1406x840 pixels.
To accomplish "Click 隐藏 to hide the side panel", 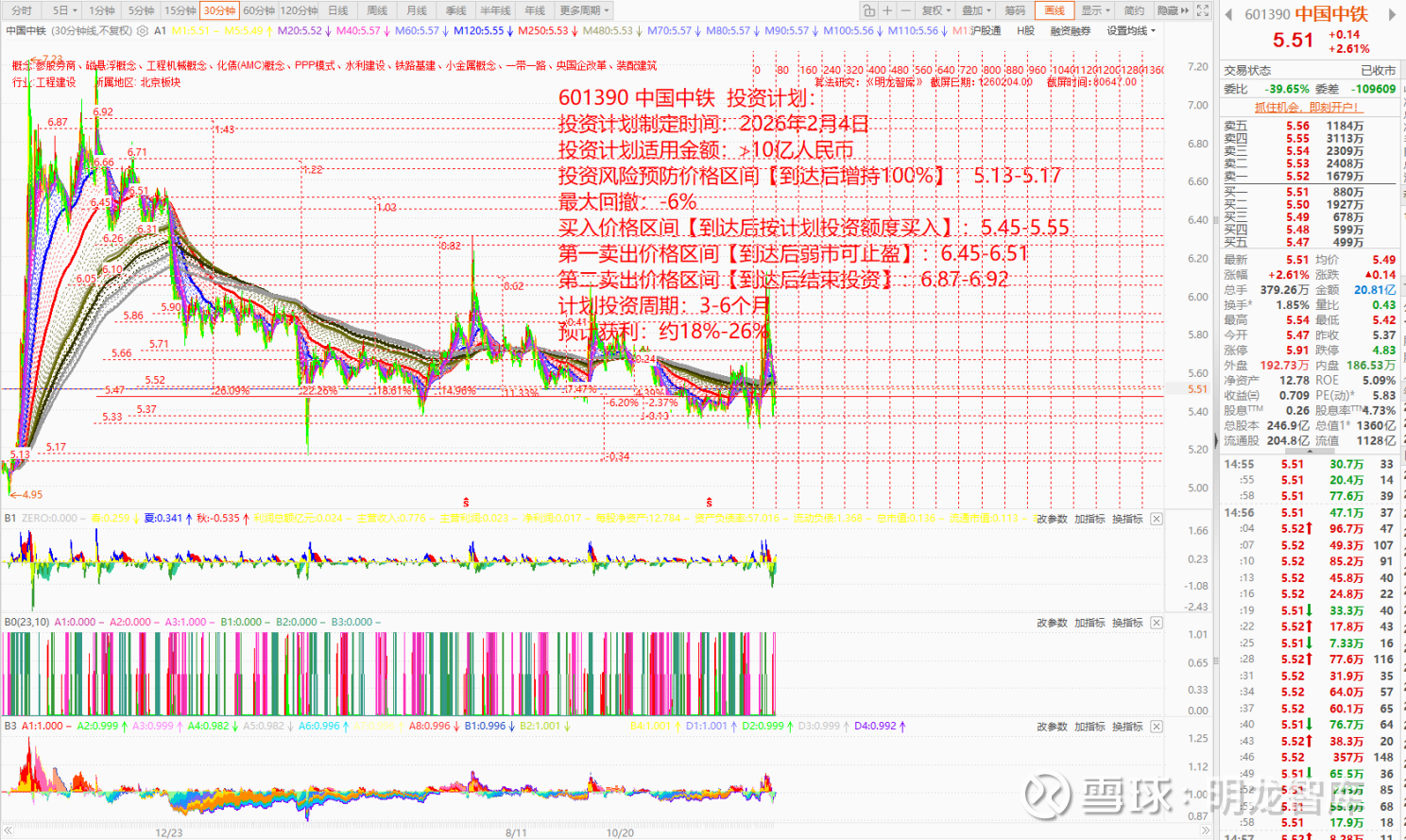I will pyautogui.click(x=1173, y=10).
